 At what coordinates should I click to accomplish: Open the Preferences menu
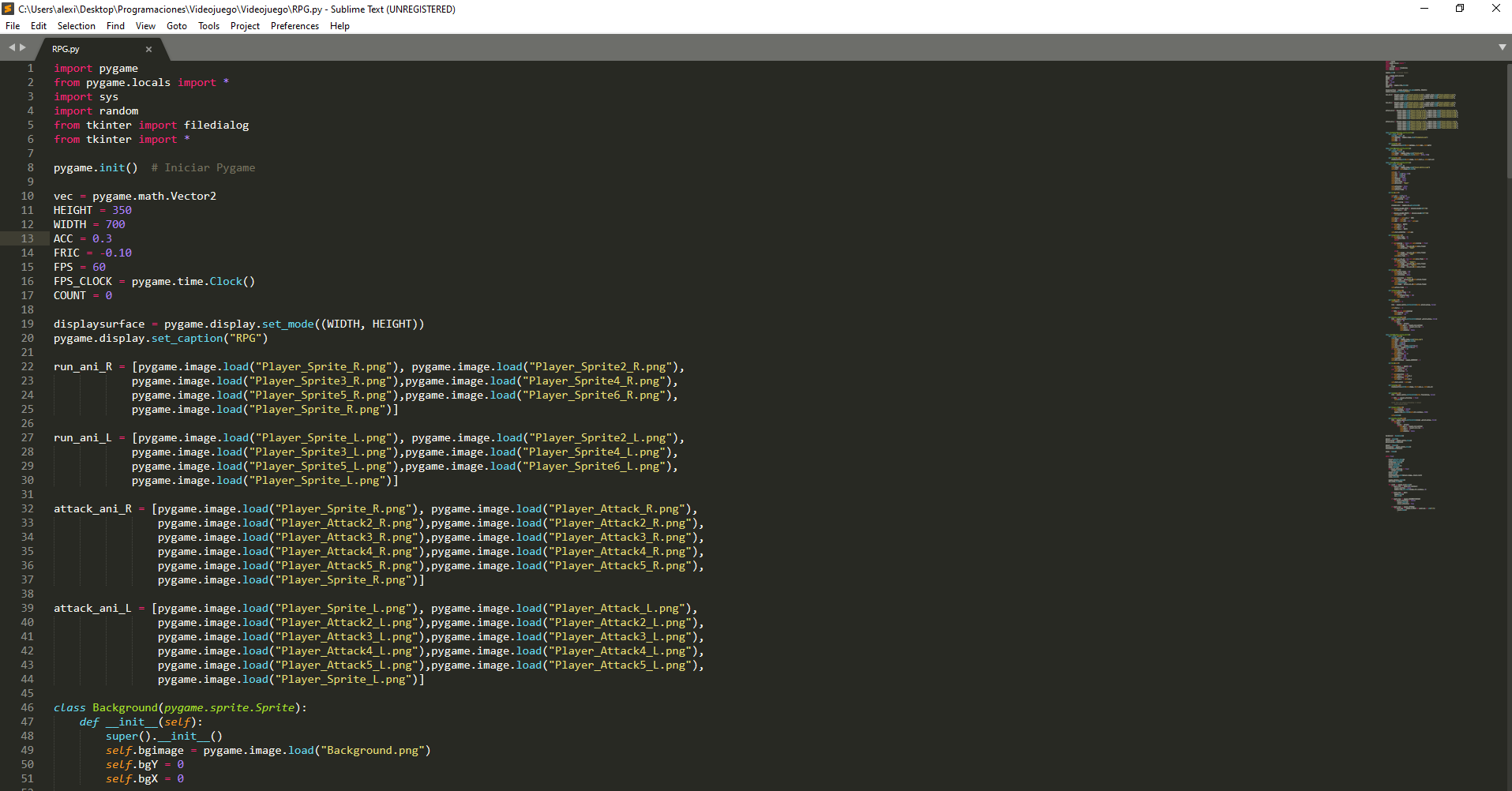tap(295, 25)
